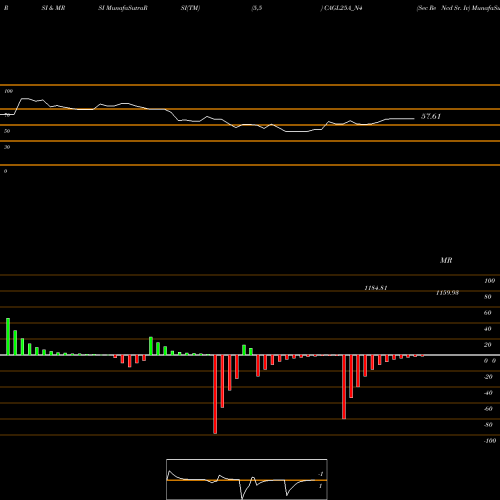This screenshot has width=500, height=500.
Task: Click the tallest green bar at left
Action: 8,337
